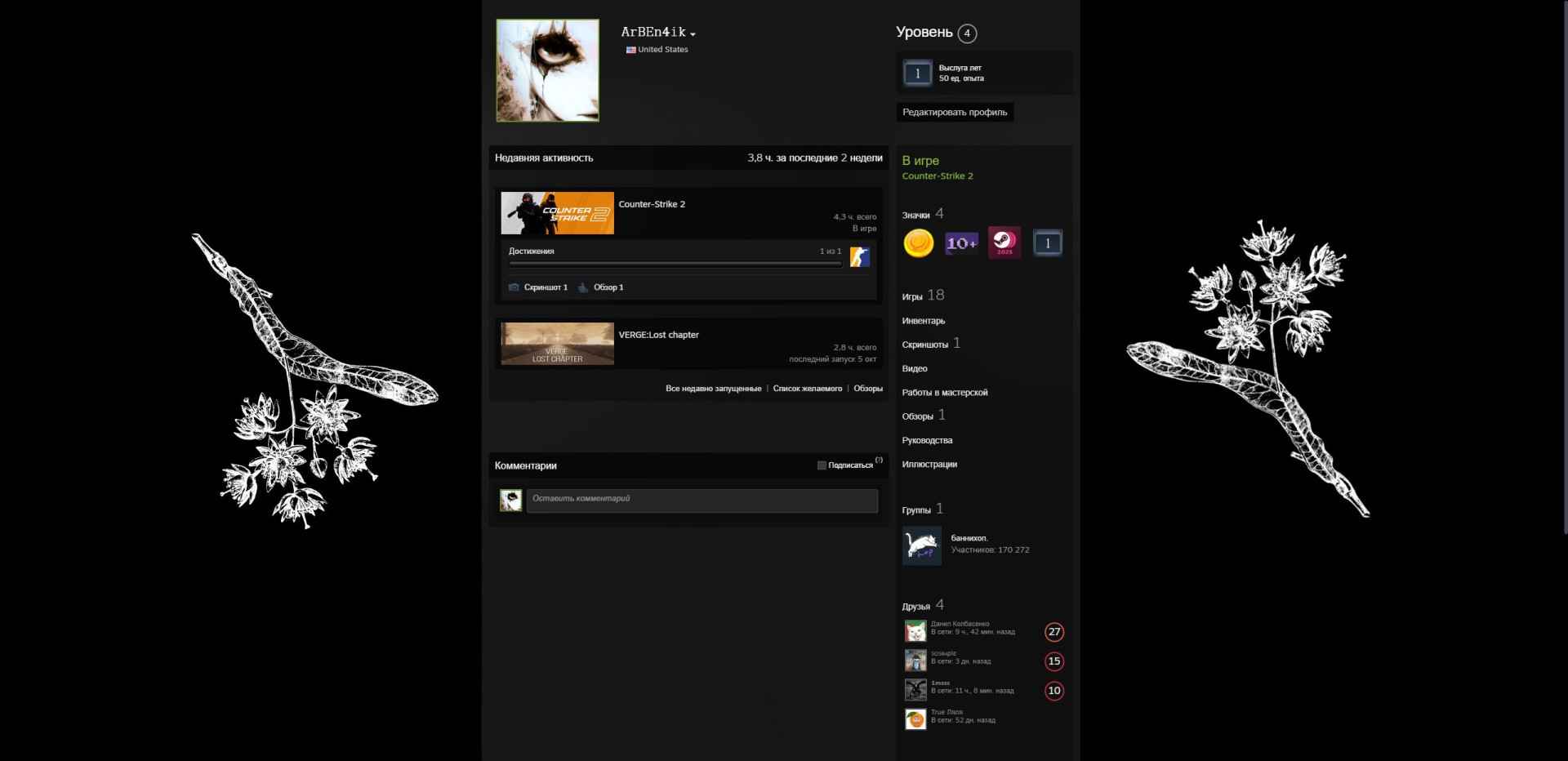The height and width of the screenshot is (761, 1568).
Task: Click the Уровень heading
Action: click(x=924, y=32)
